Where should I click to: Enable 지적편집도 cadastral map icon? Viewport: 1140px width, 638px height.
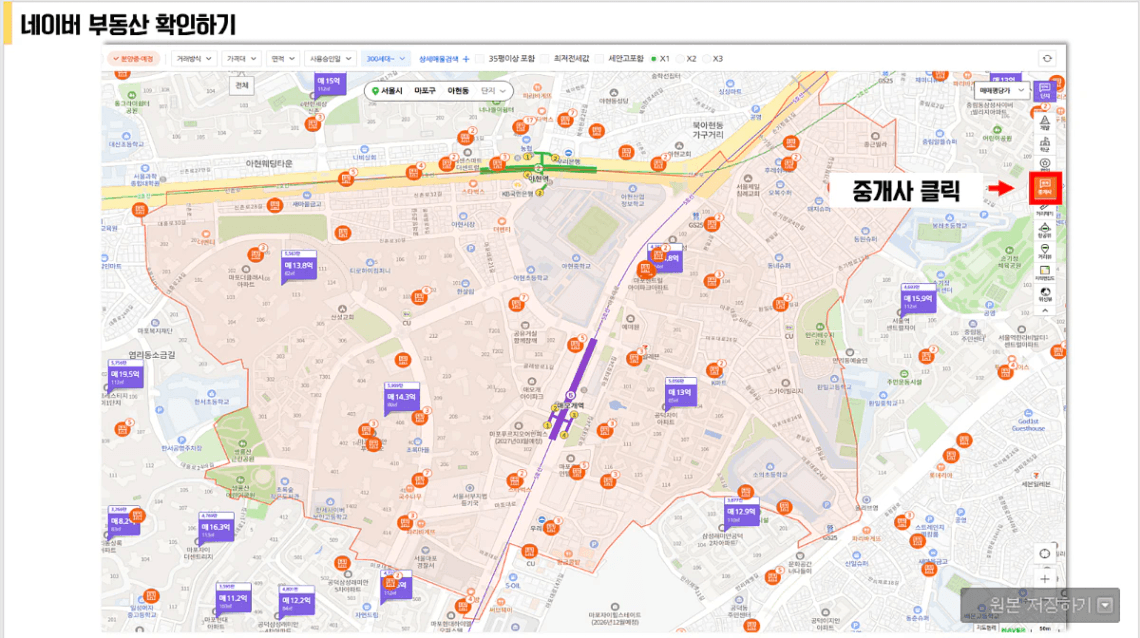(1045, 273)
